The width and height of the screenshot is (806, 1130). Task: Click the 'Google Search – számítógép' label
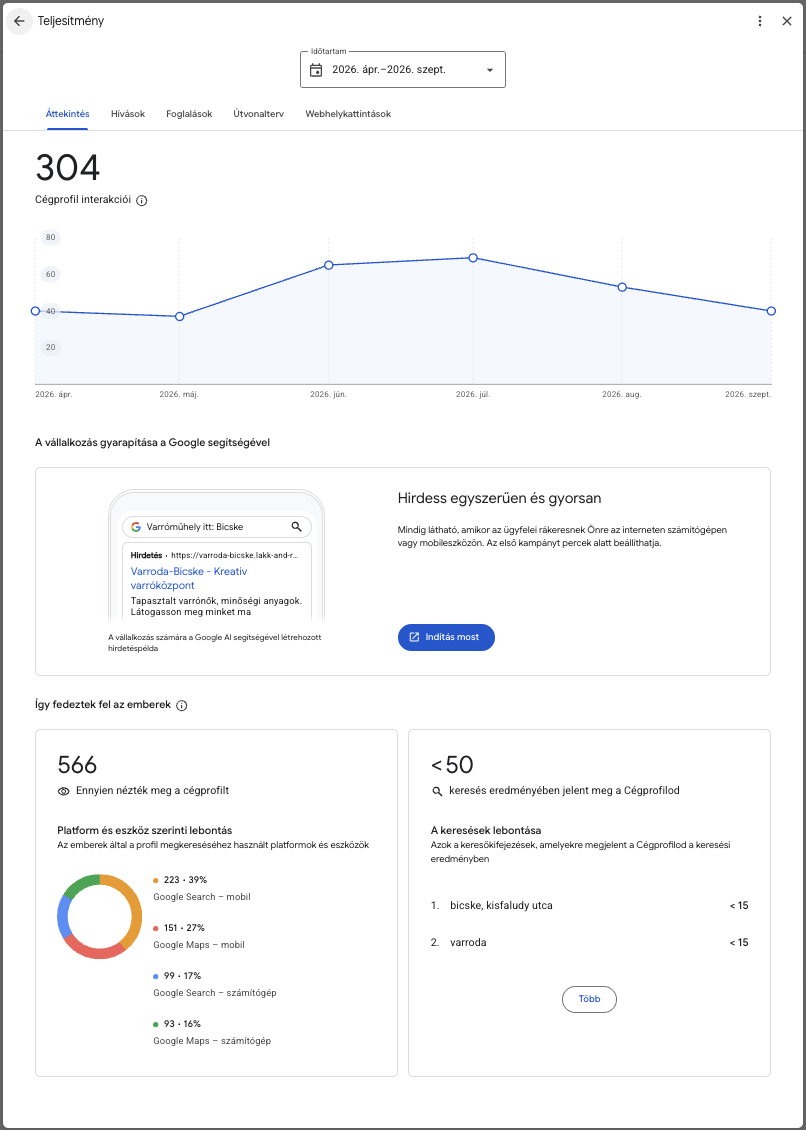coord(215,992)
